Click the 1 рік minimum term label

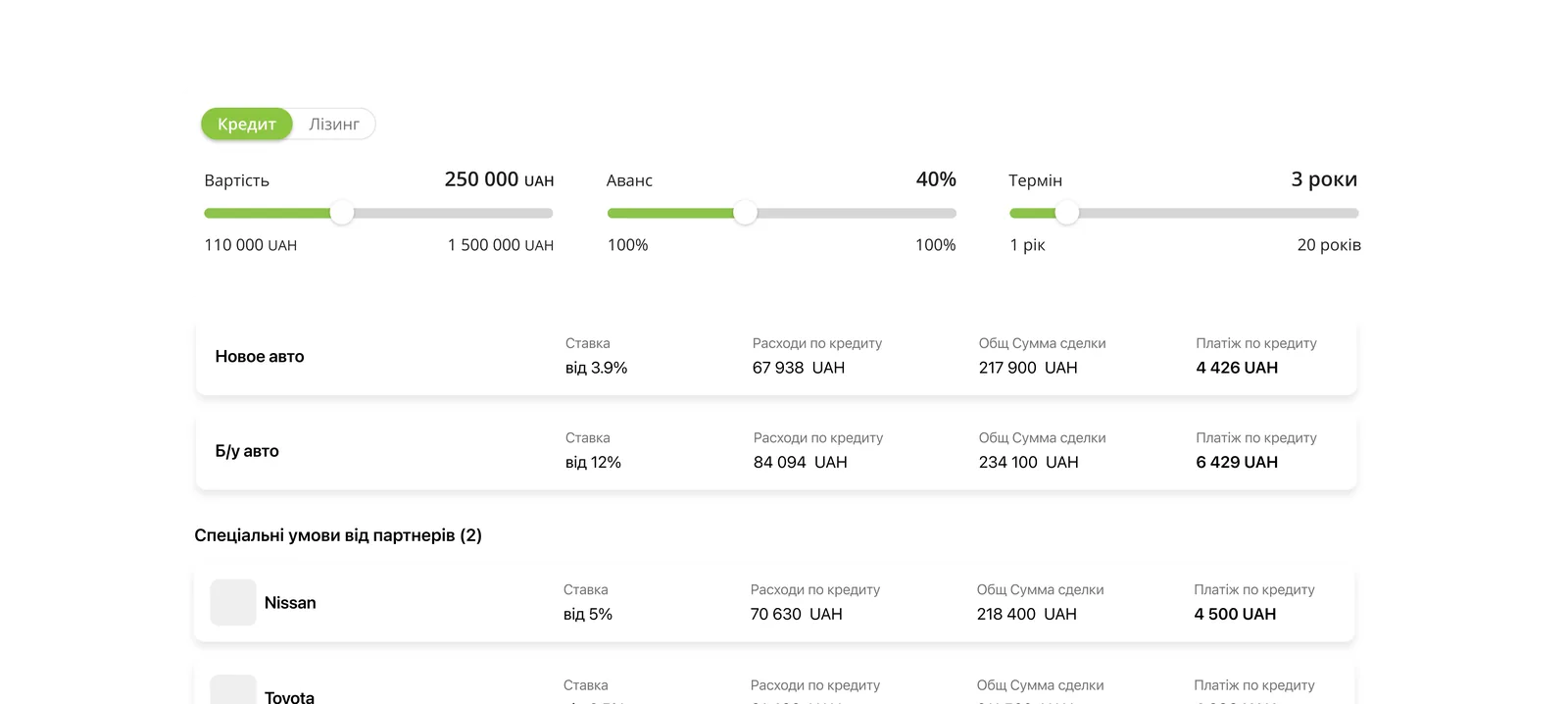[x=1028, y=245]
